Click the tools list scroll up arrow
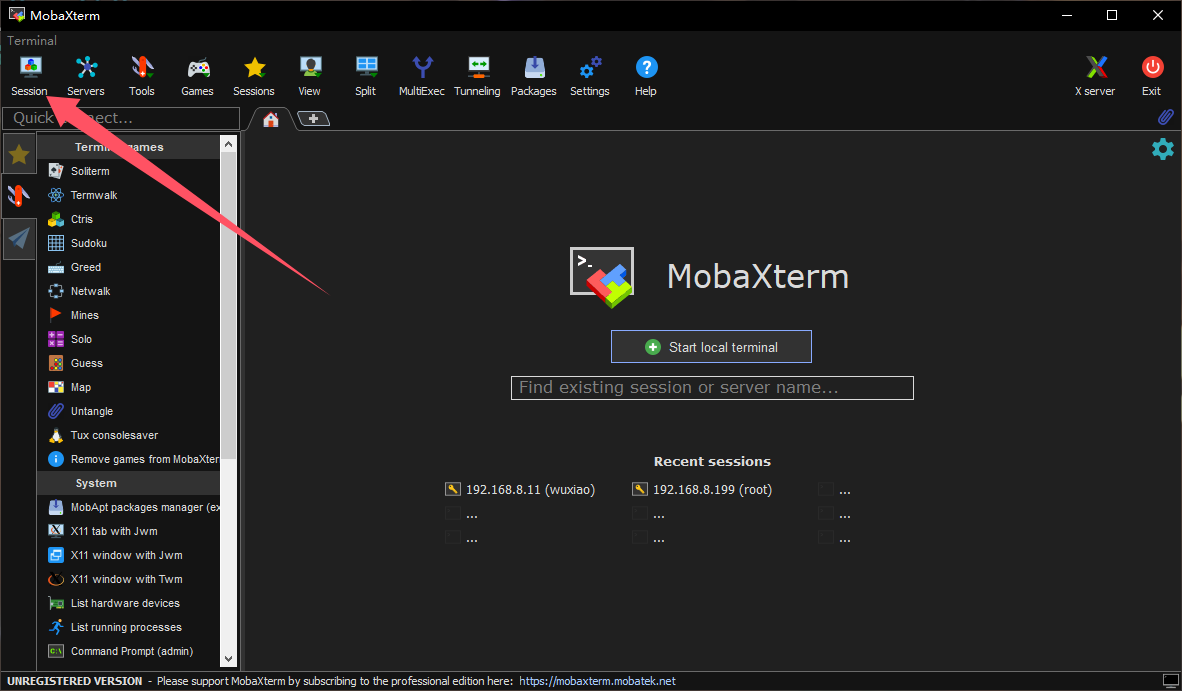 tap(228, 144)
